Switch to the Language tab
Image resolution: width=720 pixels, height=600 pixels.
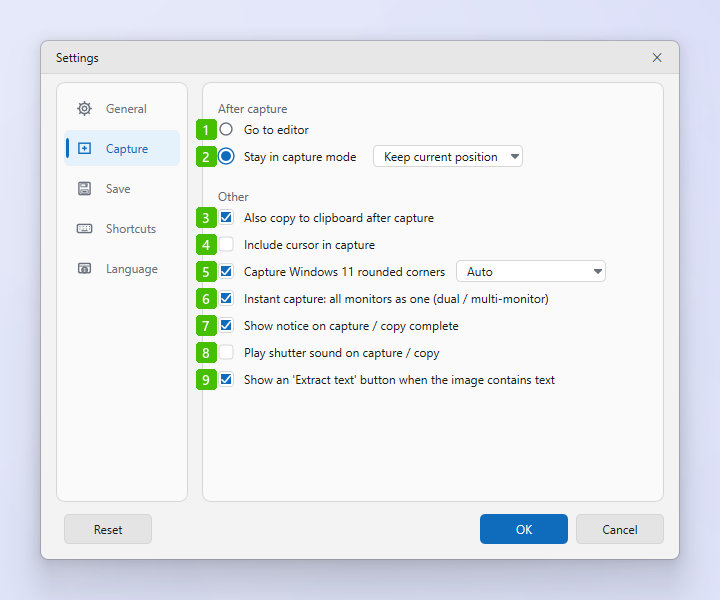pyautogui.click(x=122, y=269)
